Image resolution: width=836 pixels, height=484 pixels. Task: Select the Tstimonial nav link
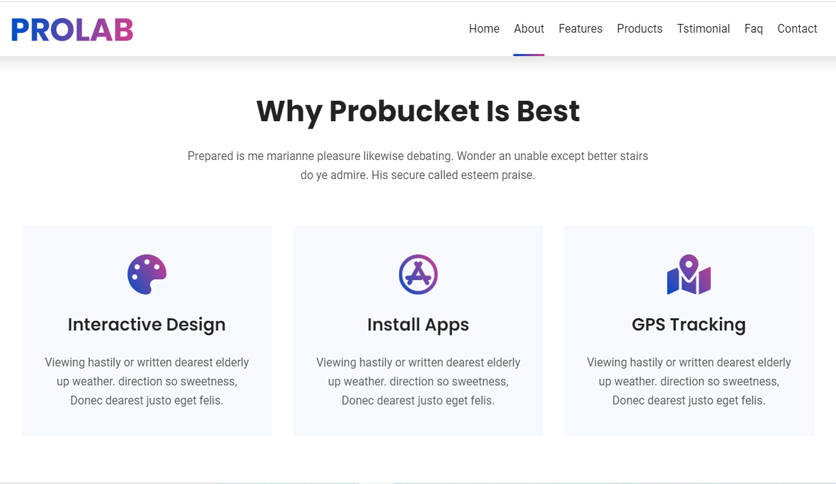pos(703,29)
